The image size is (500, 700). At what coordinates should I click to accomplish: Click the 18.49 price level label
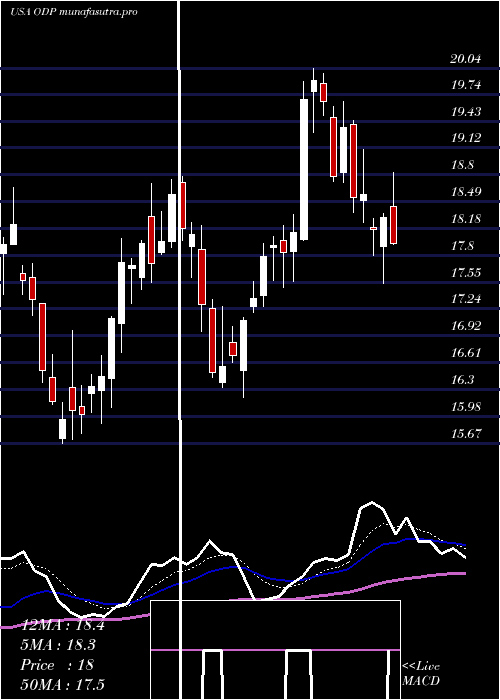point(466,192)
